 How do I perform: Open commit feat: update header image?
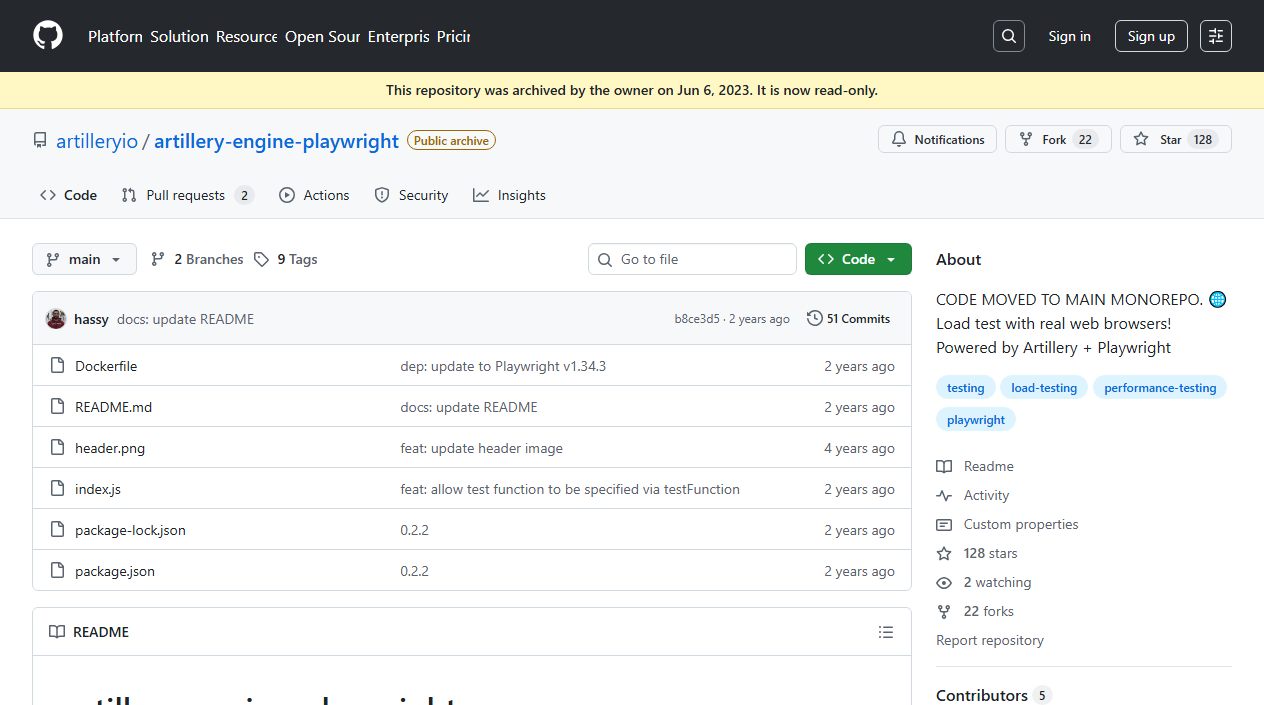pyautogui.click(x=481, y=448)
